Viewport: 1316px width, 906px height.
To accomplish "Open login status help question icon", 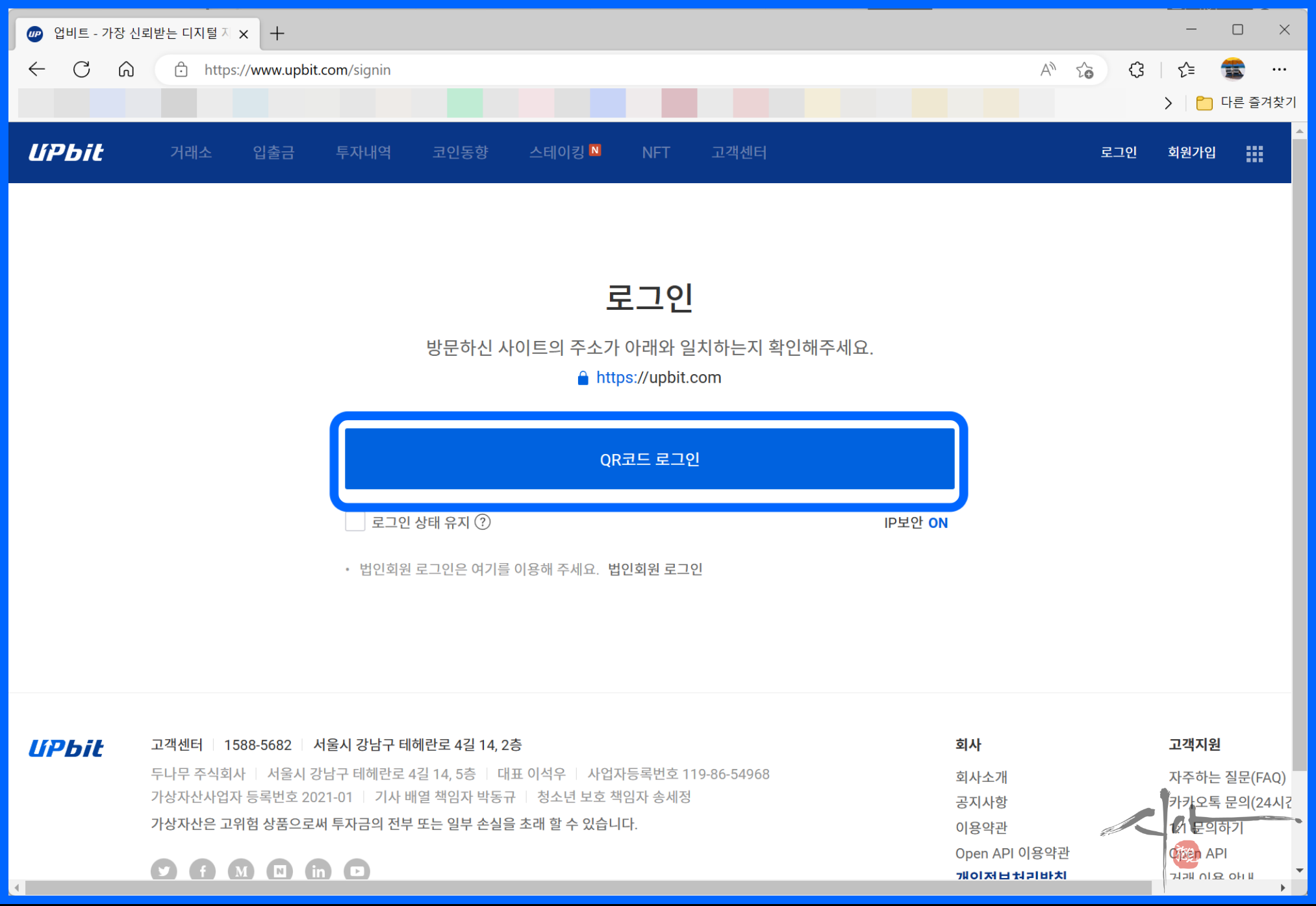I will click(x=483, y=522).
